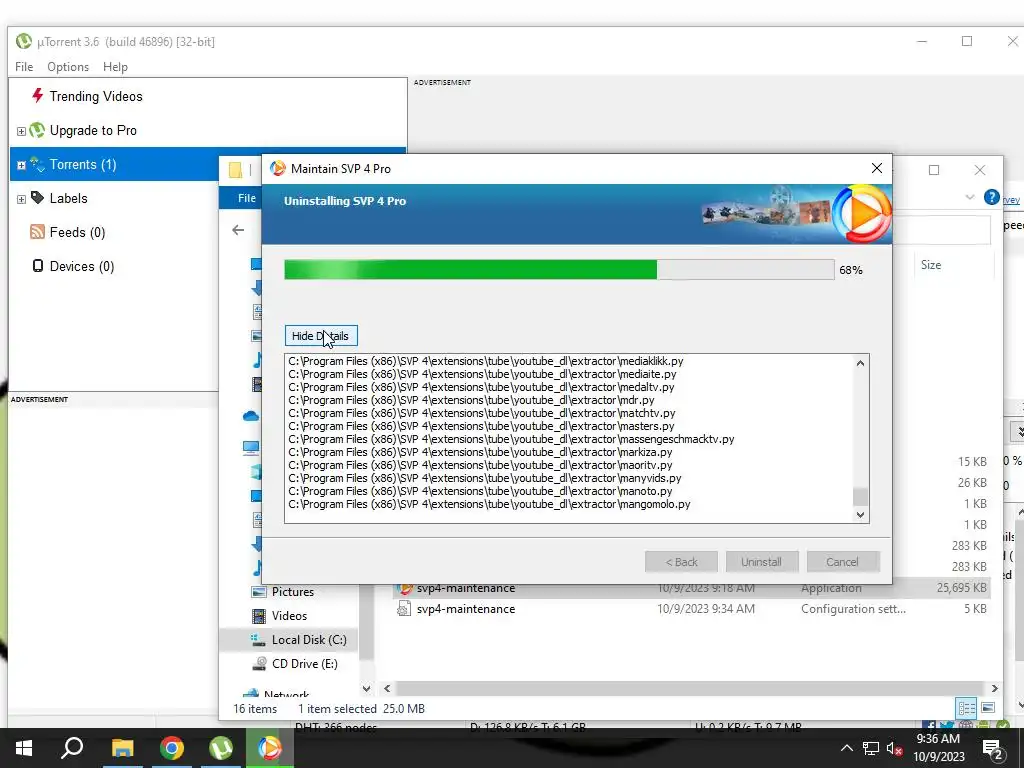Open the notification center icon
1024x768 pixels.
coord(993,749)
